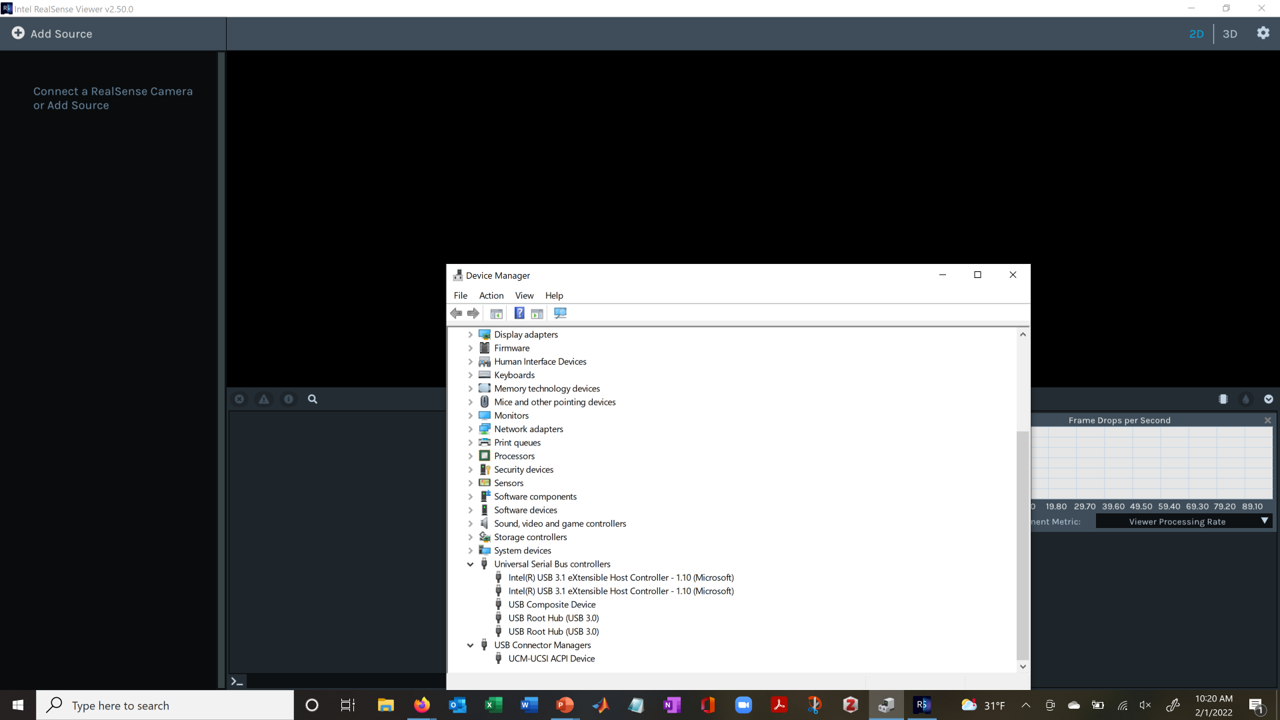Expand Firmware node
Screen dimensions: 1280x720
470,348
